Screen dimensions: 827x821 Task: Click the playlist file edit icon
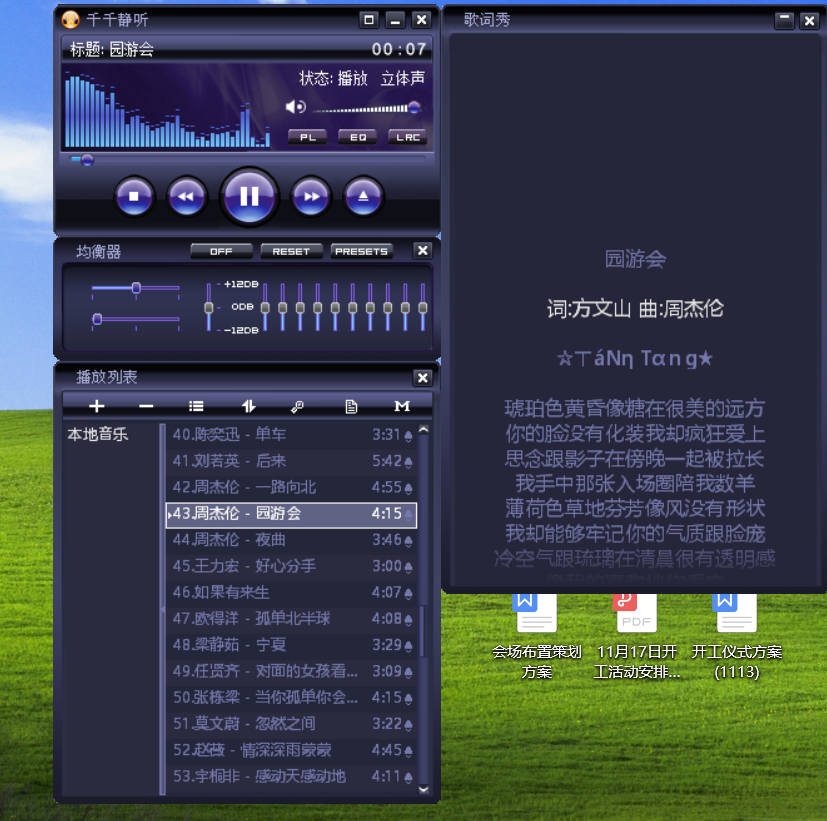pos(351,407)
